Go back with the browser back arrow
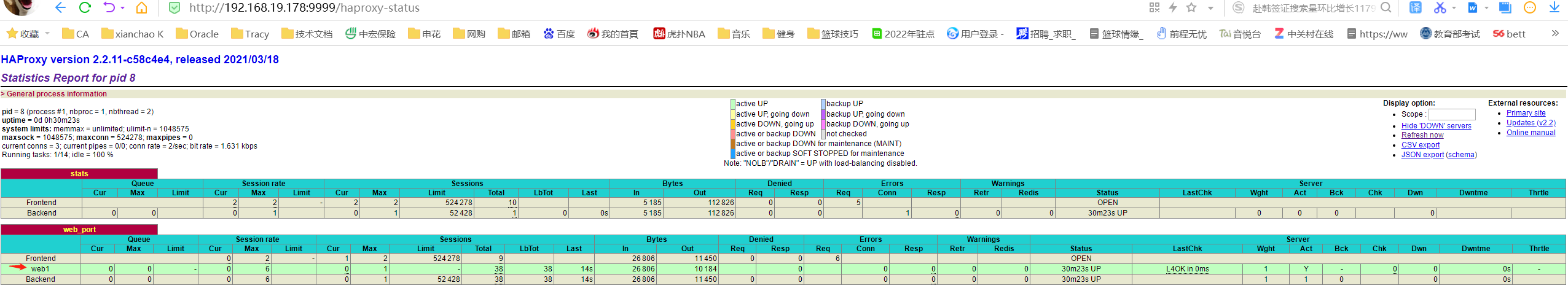The height and width of the screenshot is (288, 1568). pyautogui.click(x=60, y=7)
